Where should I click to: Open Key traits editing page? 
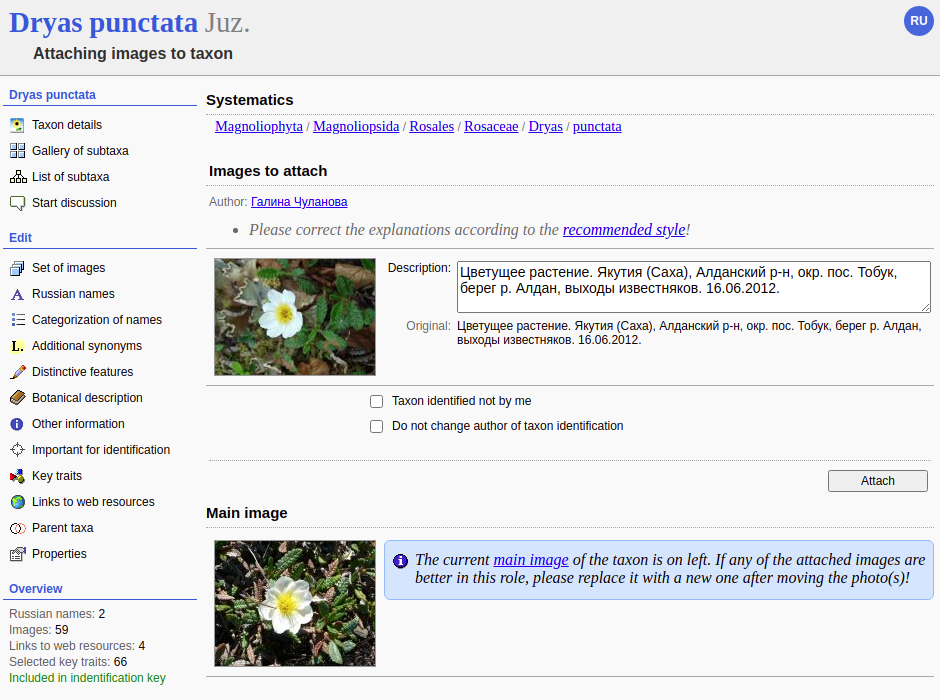pyautogui.click(x=57, y=476)
